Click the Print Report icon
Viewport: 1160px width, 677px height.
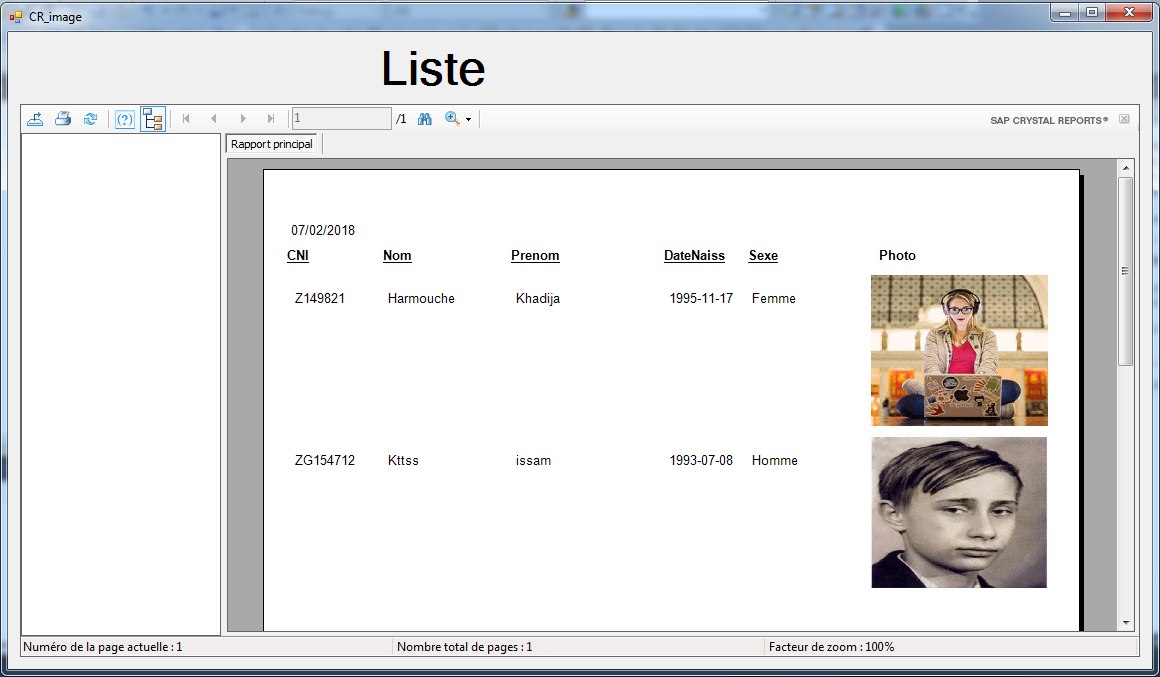[x=63, y=118]
